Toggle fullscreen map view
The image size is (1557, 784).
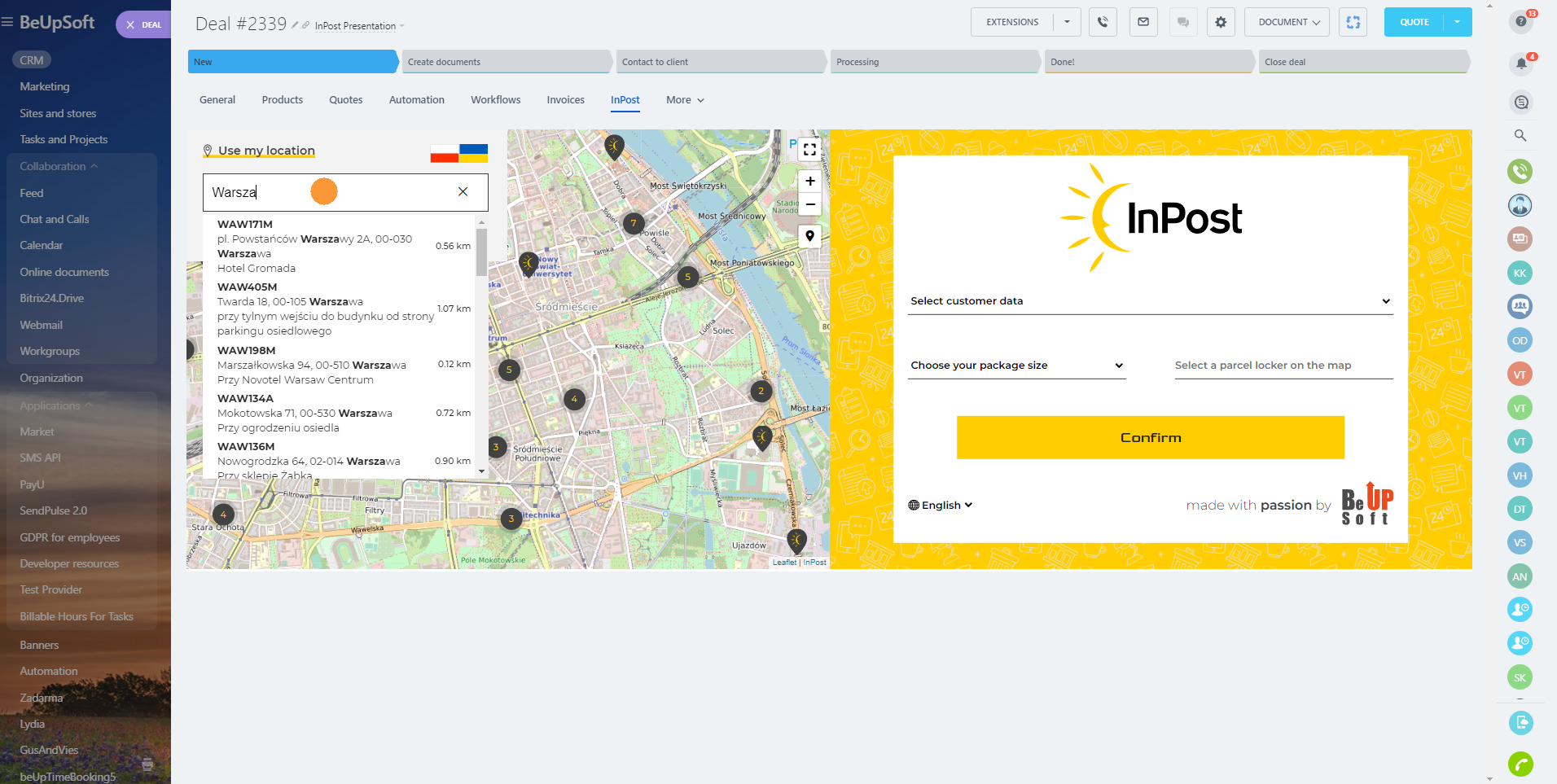tap(809, 150)
